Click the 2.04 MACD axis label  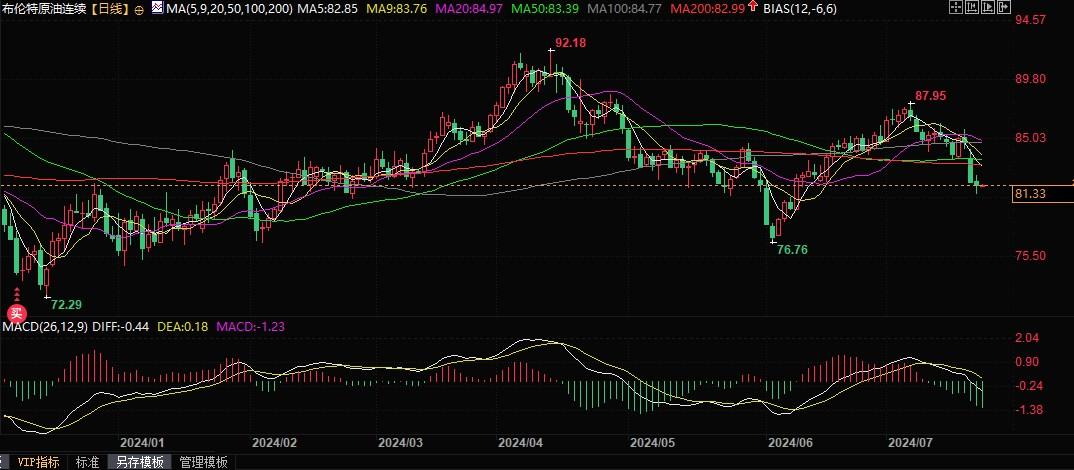click(x=1028, y=338)
